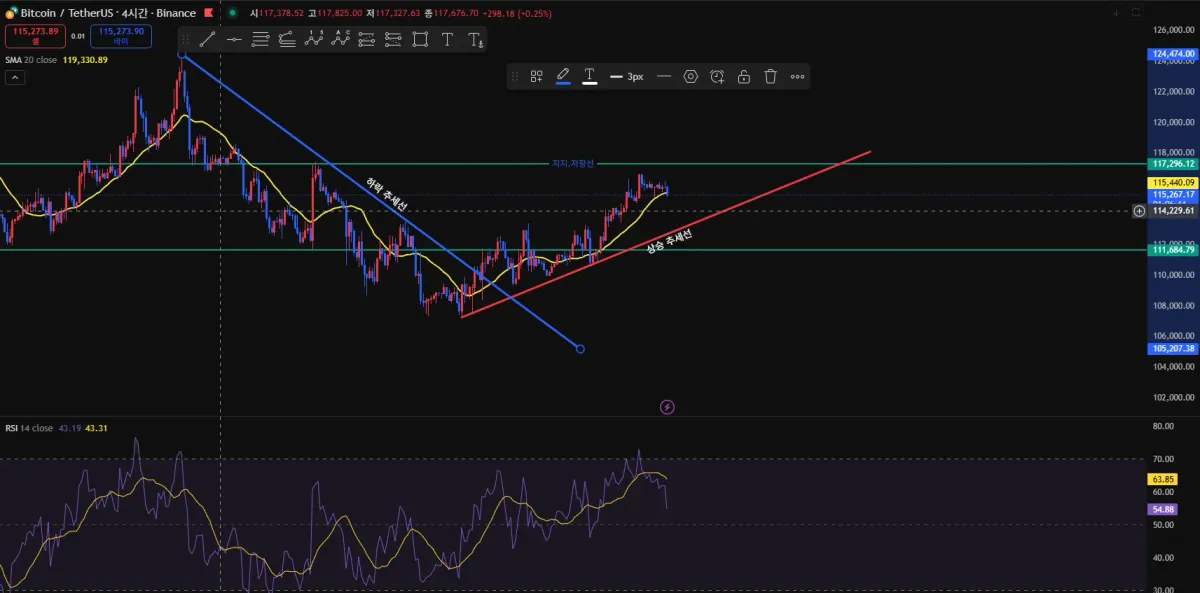Select the Parallel Channel tool
The image size is (1200, 593).
click(x=261, y=39)
